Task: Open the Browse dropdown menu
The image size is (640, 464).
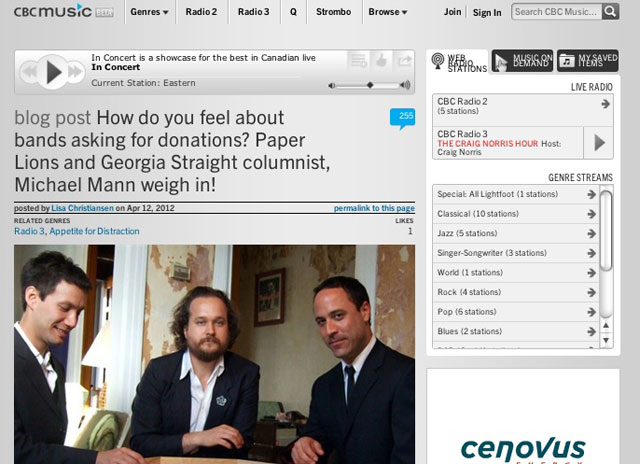Action: (387, 12)
